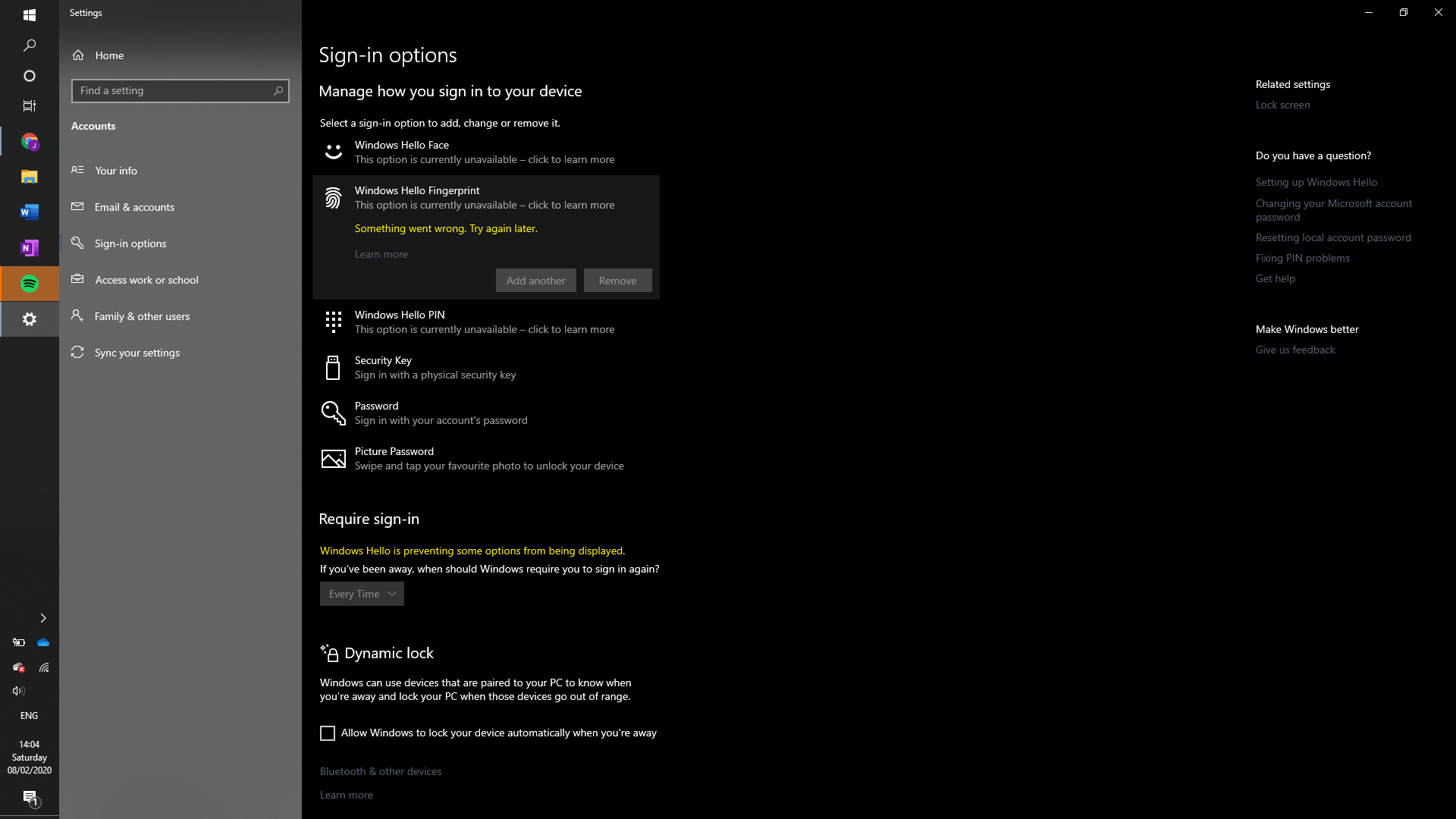Open Spotify from the taskbar
Screen dimensions: 1456x819
[x=29, y=284]
